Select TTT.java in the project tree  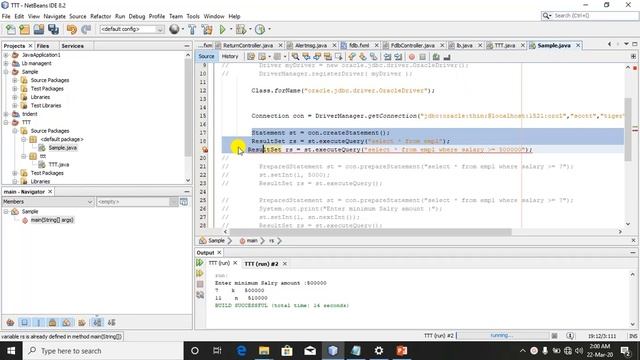click(59, 164)
